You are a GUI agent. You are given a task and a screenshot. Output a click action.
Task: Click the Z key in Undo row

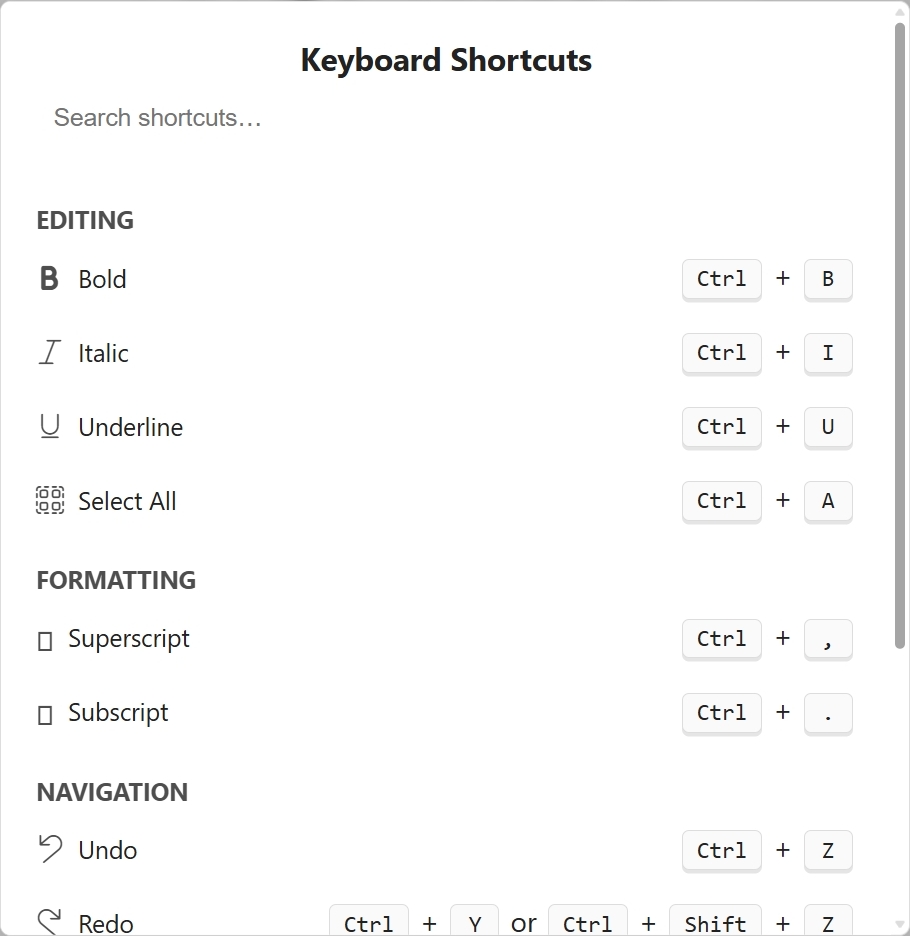tap(827, 851)
